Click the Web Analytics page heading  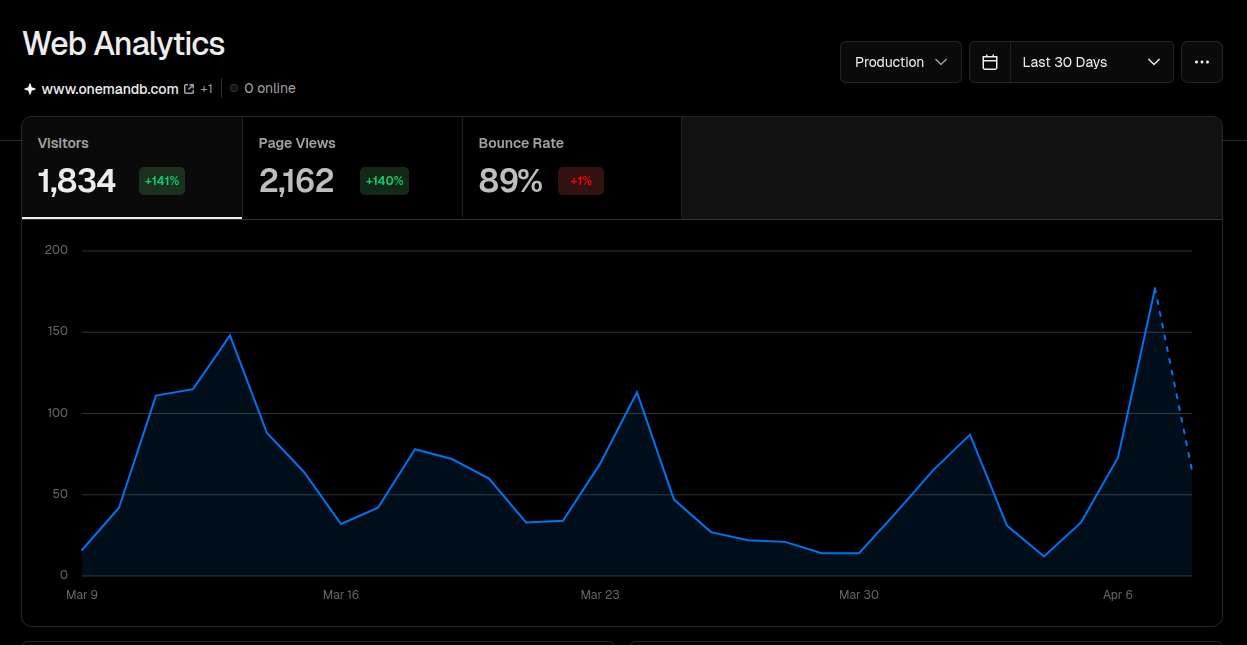[124, 44]
